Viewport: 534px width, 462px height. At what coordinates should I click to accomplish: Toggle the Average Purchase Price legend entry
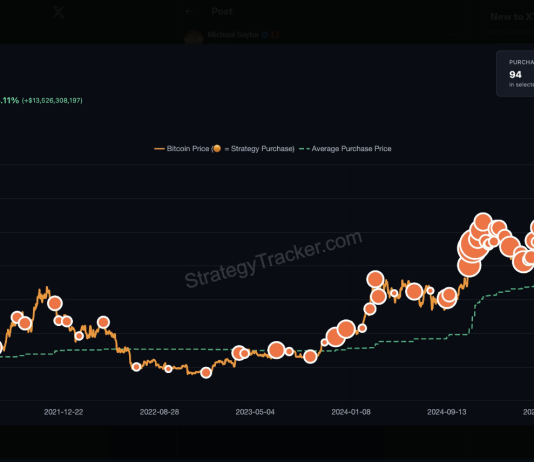tap(345, 149)
